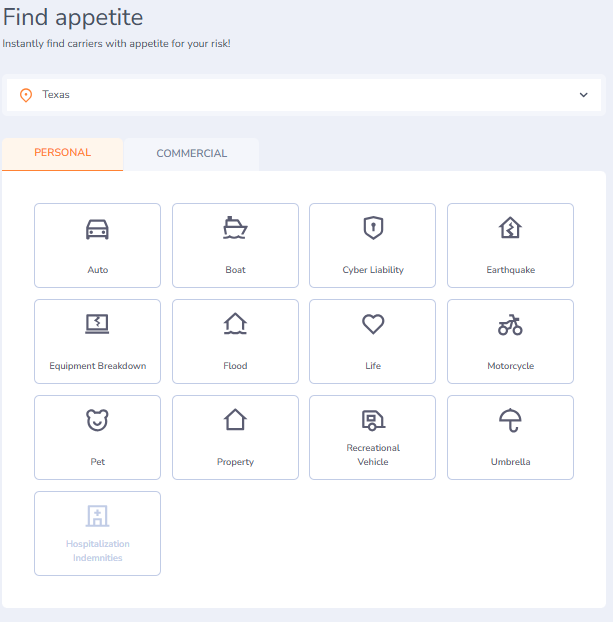Viewport: 613px width, 622px height.
Task: Click the Flood house icon
Action: click(235, 324)
